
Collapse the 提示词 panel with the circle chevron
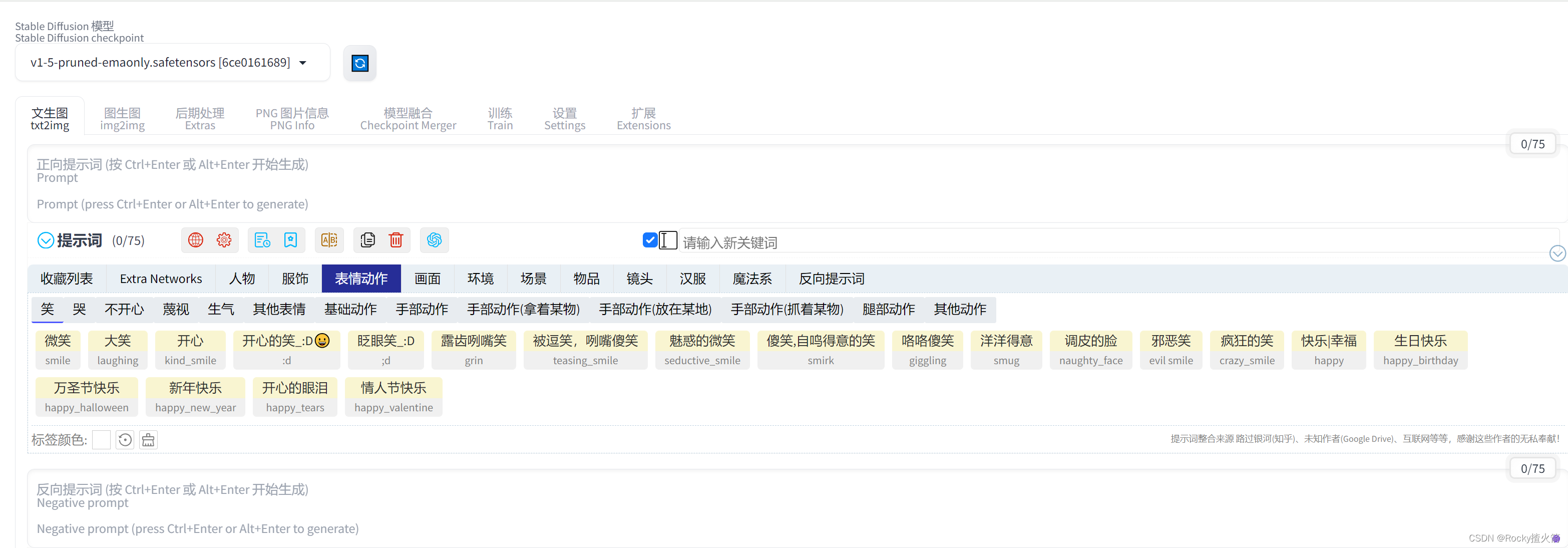coord(46,240)
